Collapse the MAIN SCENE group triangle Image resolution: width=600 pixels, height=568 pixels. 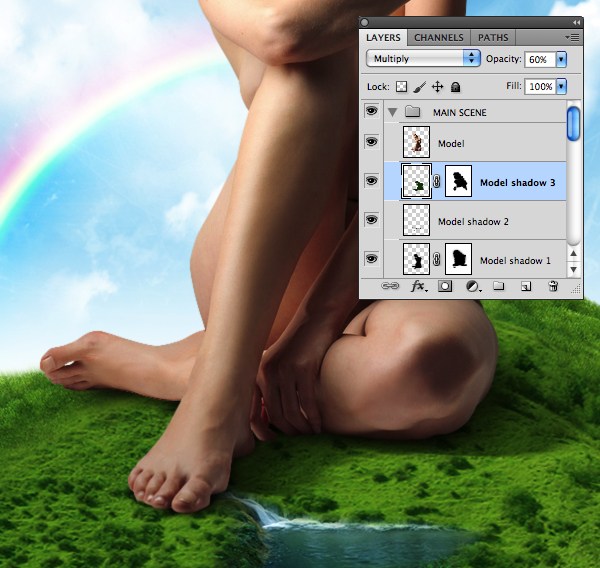(392, 112)
